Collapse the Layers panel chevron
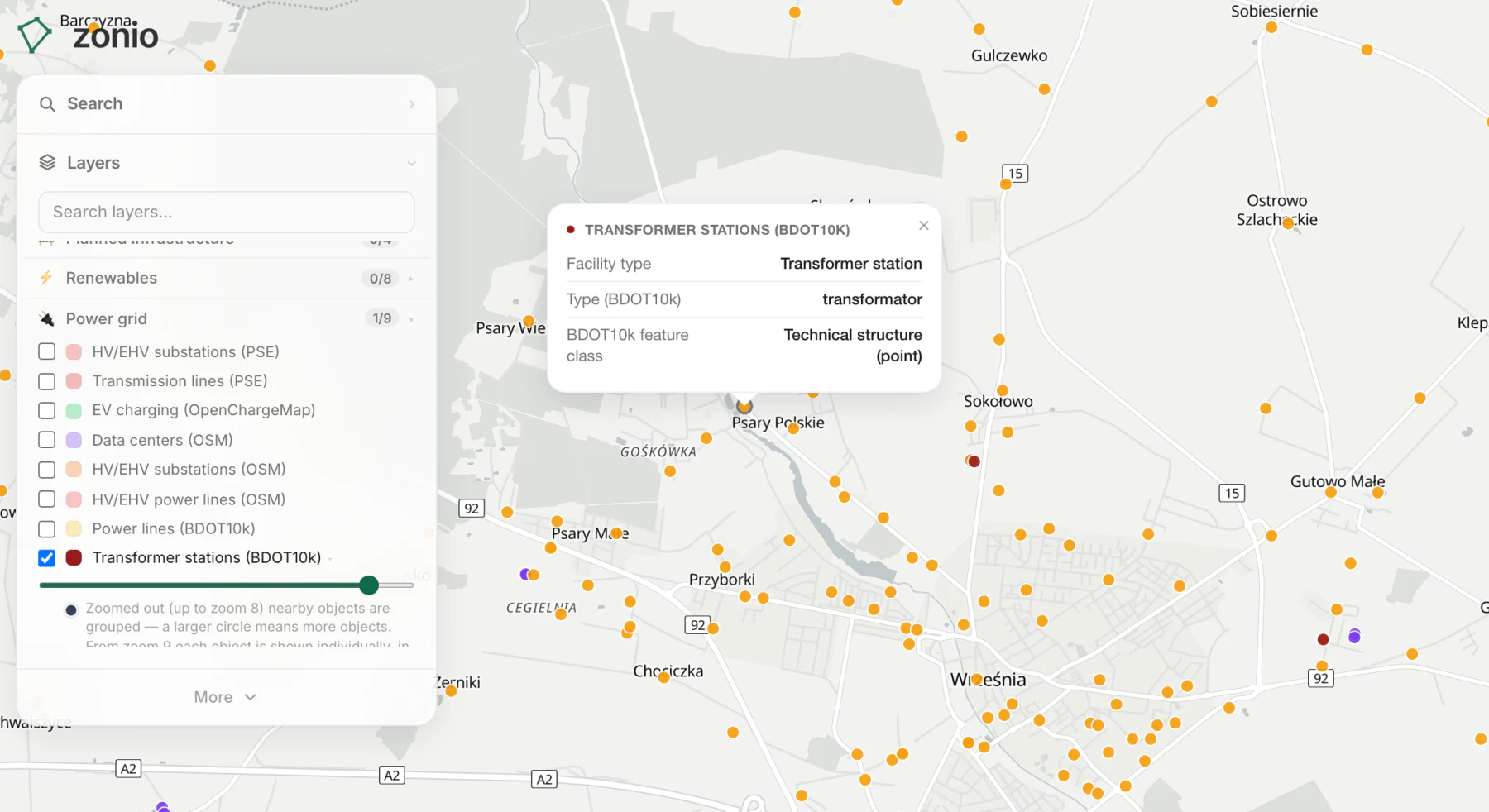1489x812 pixels. point(411,164)
